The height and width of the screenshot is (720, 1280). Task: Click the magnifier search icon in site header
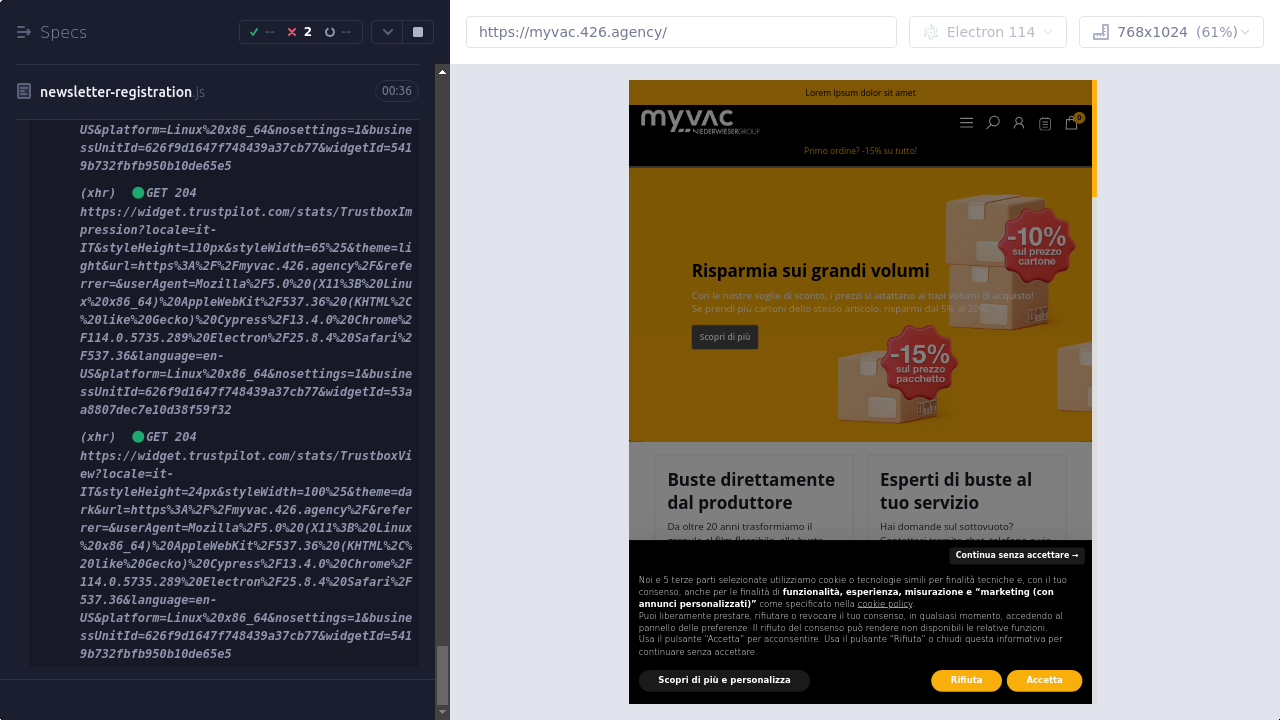tap(993, 123)
